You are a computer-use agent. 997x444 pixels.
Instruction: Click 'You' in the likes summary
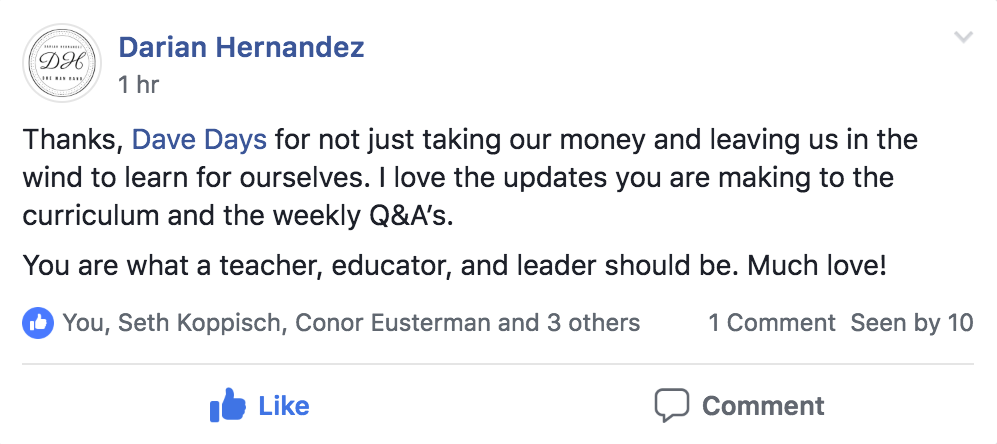(x=84, y=323)
